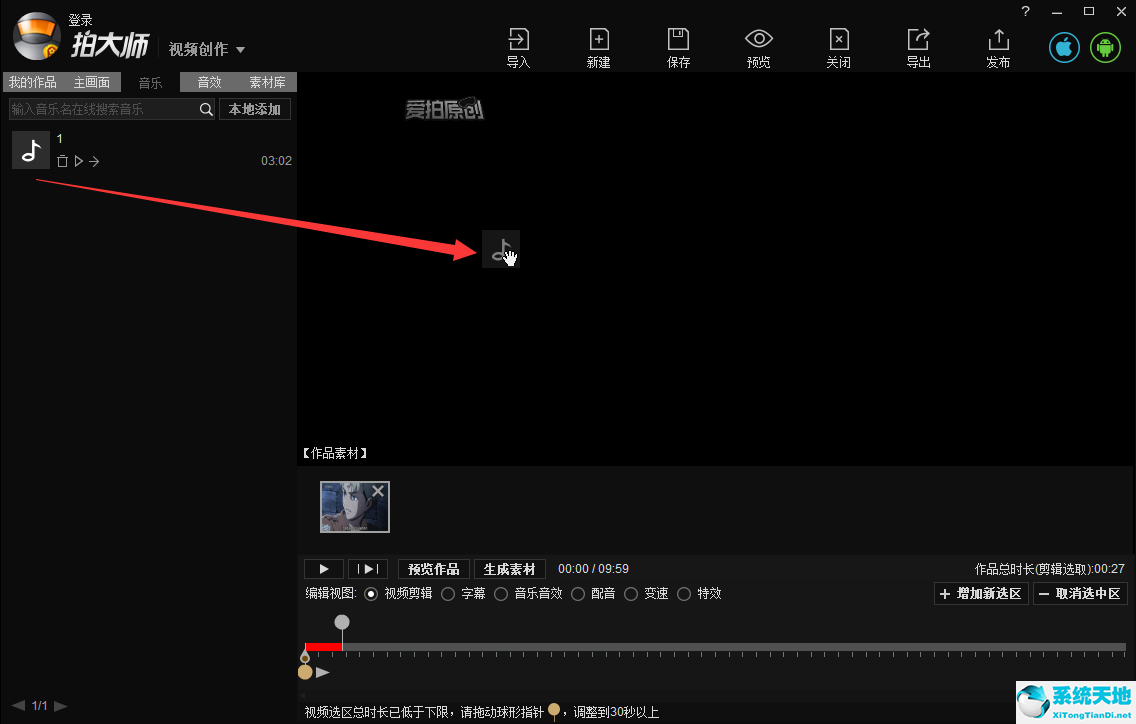Image resolution: width=1136 pixels, height=724 pixels.
Task: Click the 生成素材 button
Action: (509, 568)
